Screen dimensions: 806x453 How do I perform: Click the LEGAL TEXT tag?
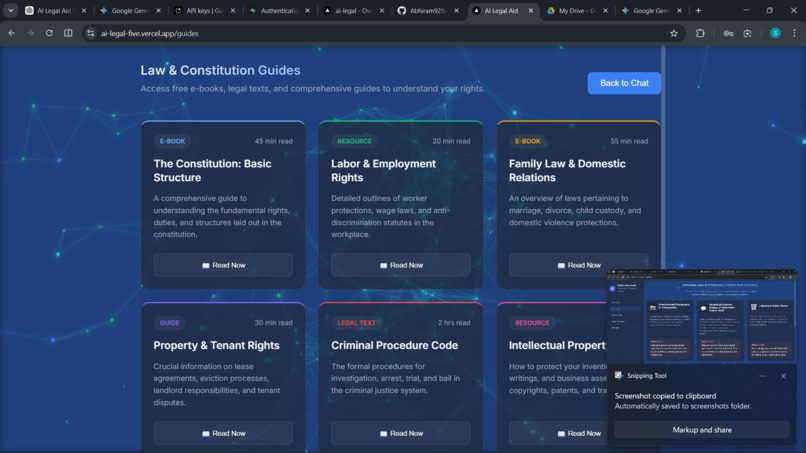tap(356, 323)
